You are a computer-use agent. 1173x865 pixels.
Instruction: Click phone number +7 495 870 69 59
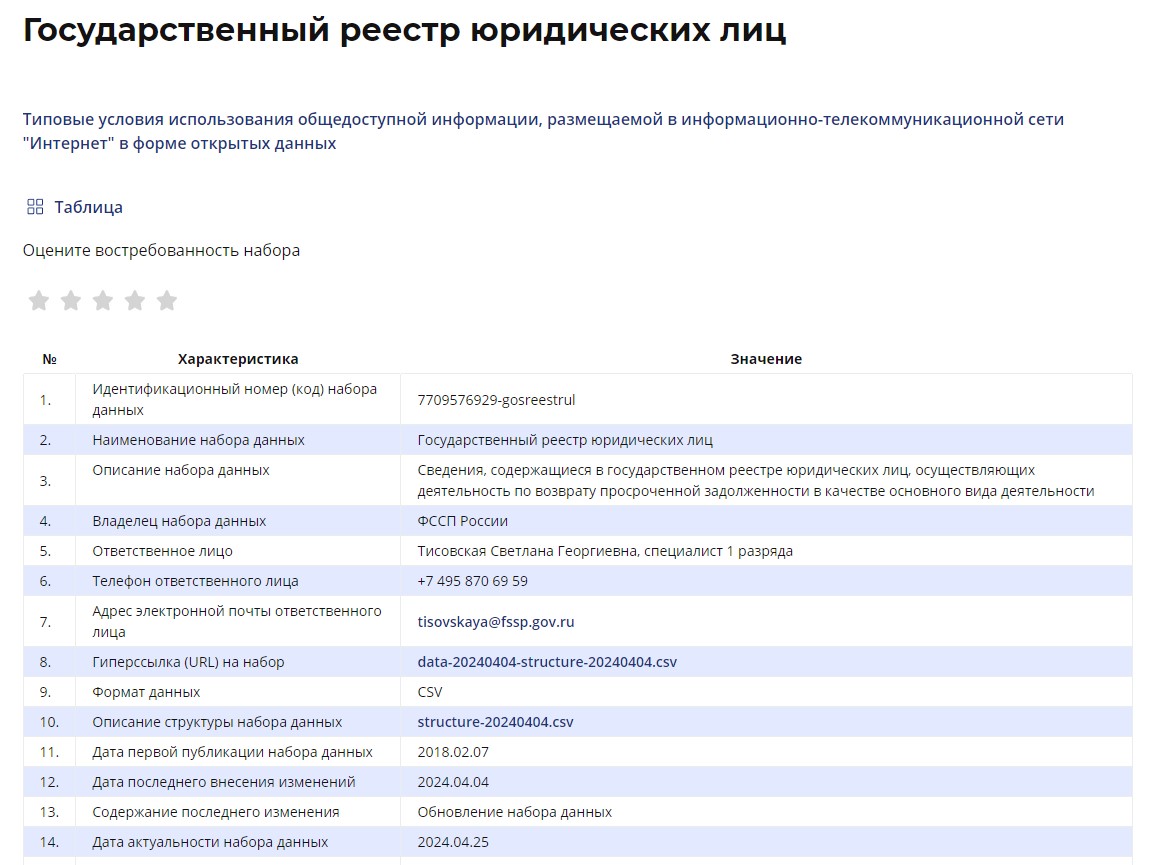click(x=472, y=581)
